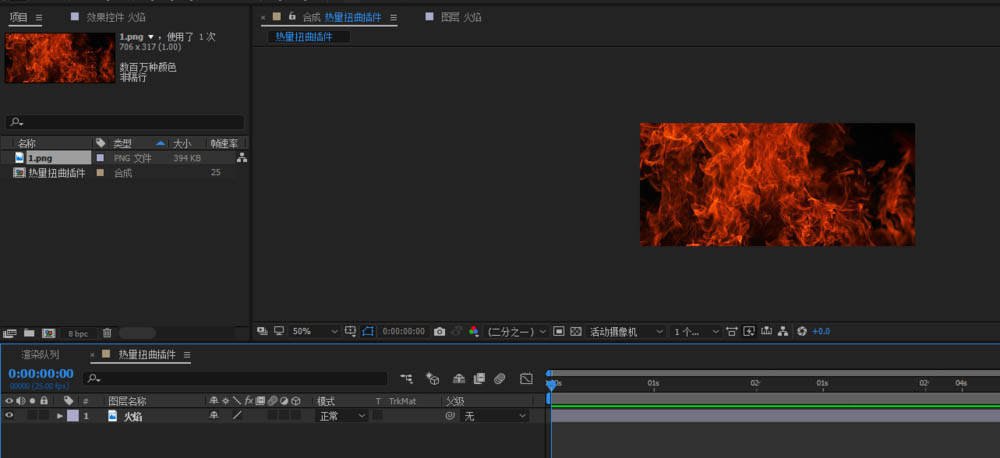Click the Fast Previews icon in viewer
The image size is (1000, 458).
pyautogui.click(x=749, y=332)
